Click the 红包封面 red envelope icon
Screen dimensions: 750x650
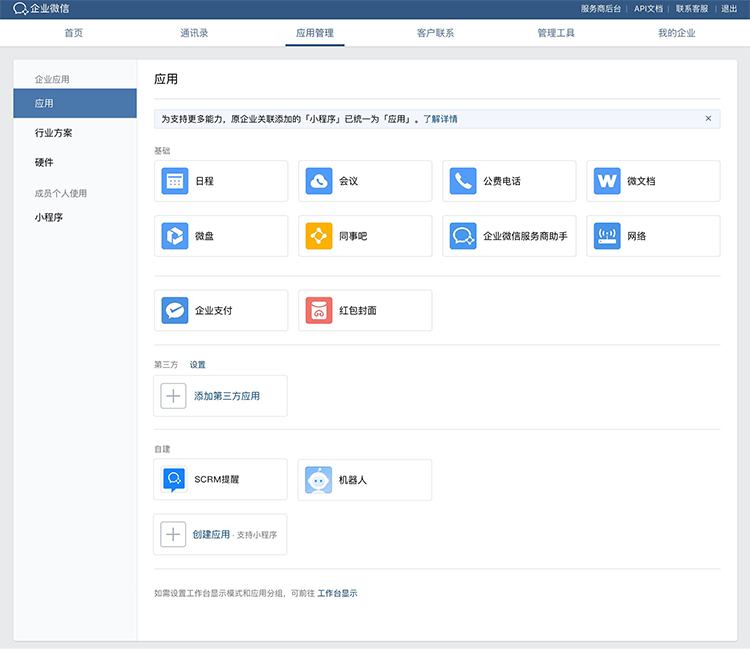(x=319, y=311)
